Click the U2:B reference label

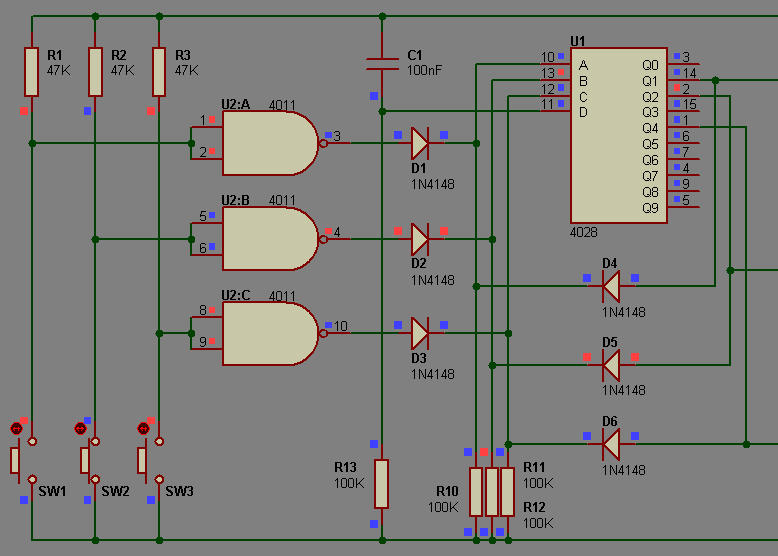pos(236,200)
